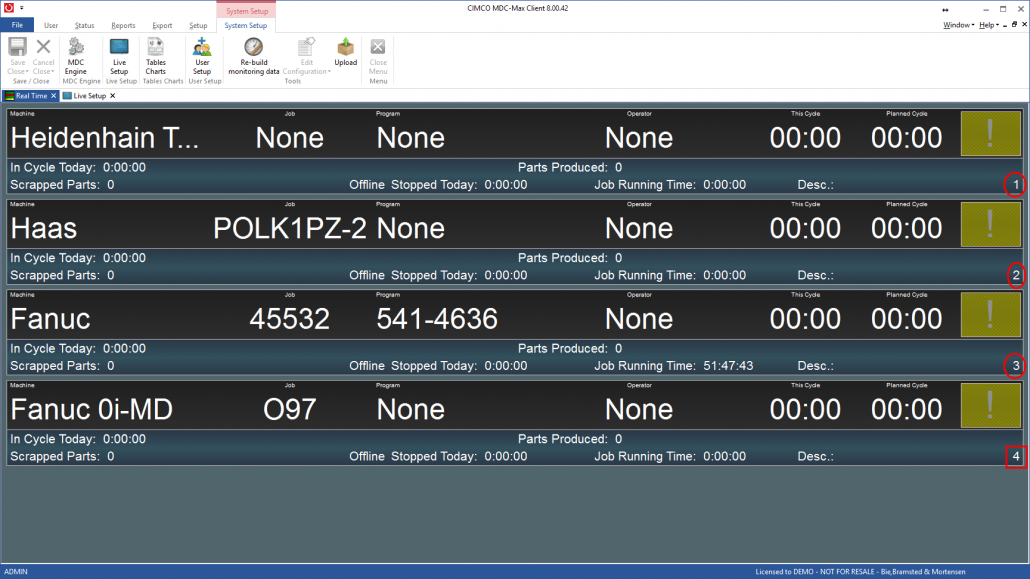Click Re-build monitoring data

[x=254, y=56]
